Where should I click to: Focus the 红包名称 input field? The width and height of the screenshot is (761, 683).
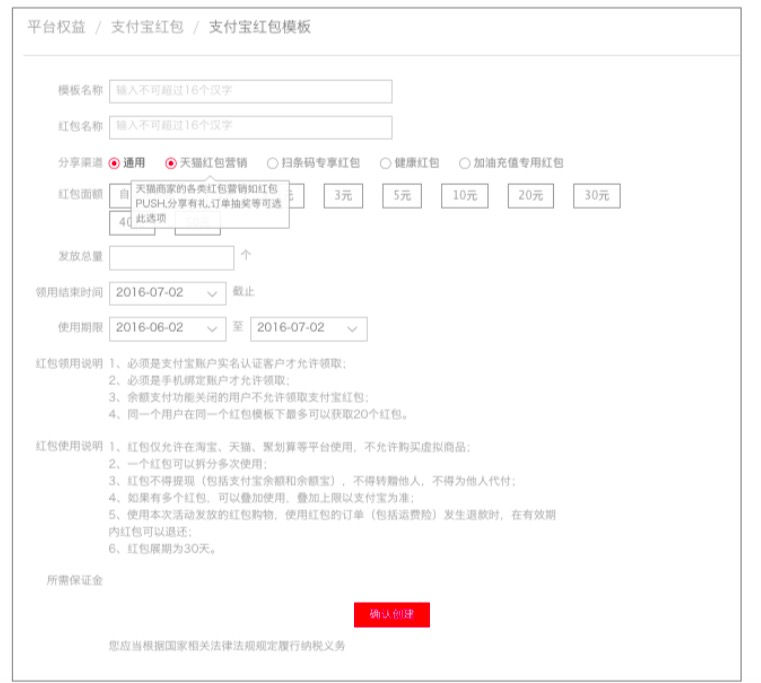pyautogui.click(x=250, y=127)
